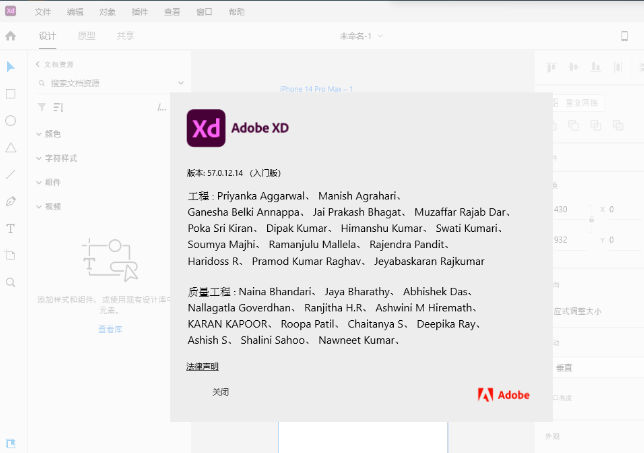Open the 未命名-1 document title dropdown
The image size is (644, 453).
pyautogui.click(x=361, y=36)
